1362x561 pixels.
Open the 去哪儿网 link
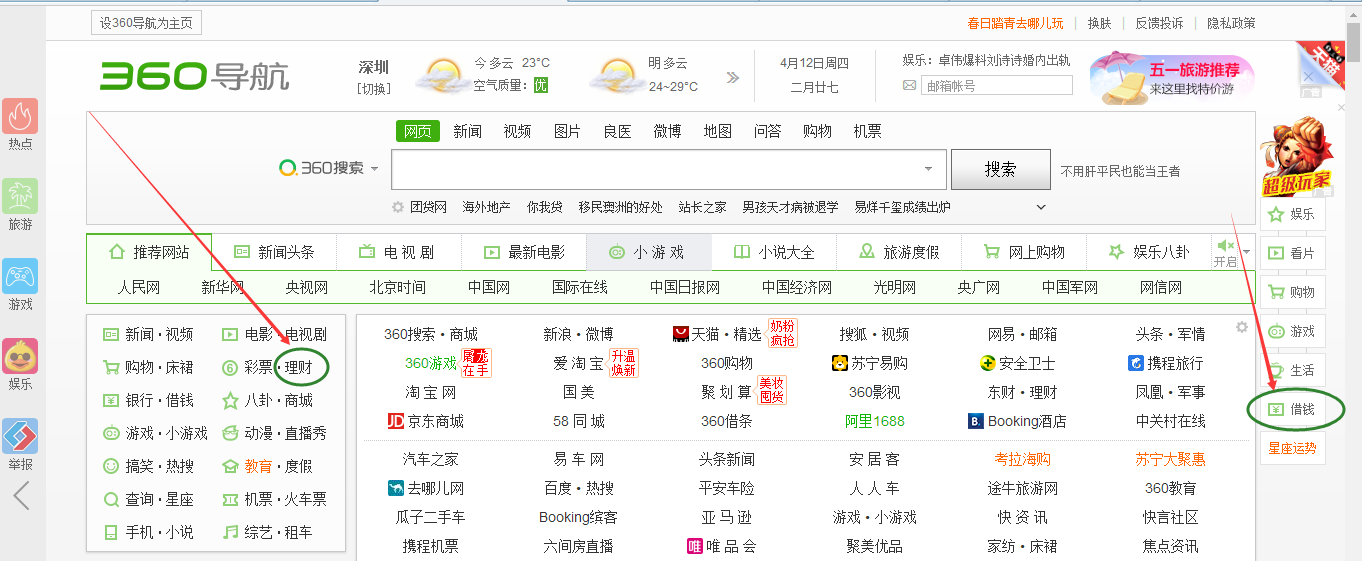pyautogui.click(x=426, y=488)
